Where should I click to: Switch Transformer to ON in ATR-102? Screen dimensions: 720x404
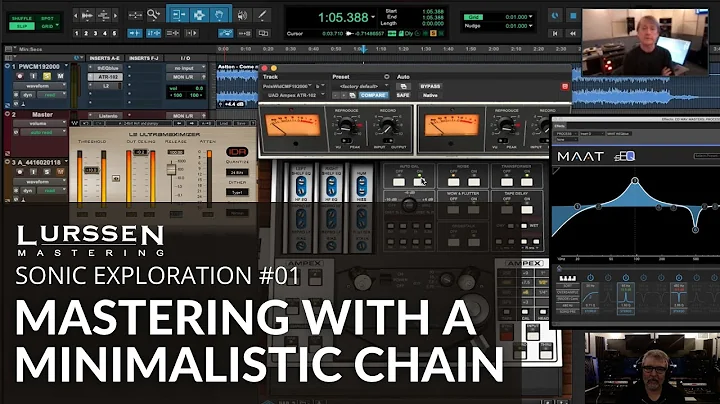click(527, 182)
